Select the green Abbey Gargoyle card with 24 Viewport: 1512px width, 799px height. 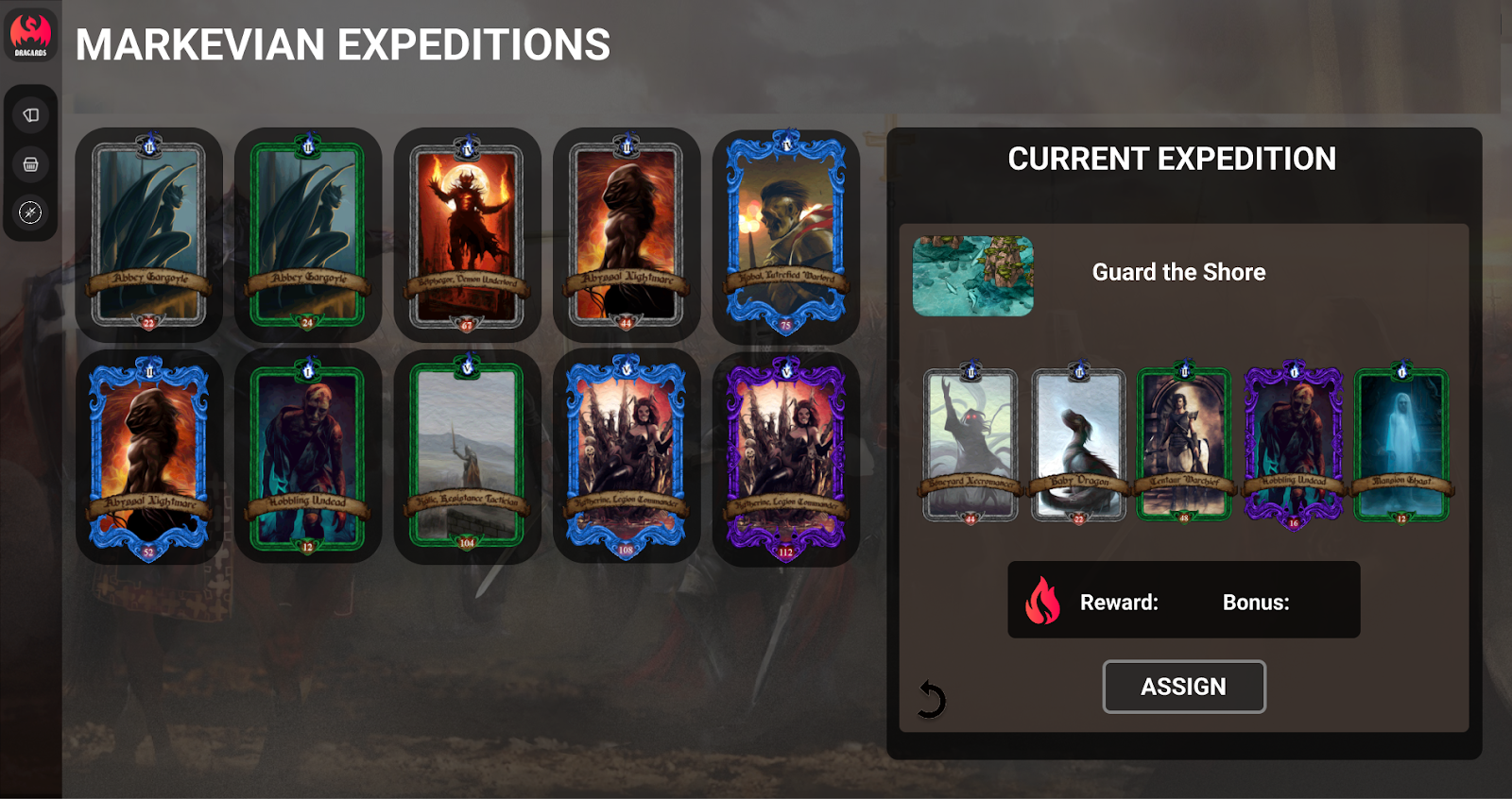(x=308, y=234)
